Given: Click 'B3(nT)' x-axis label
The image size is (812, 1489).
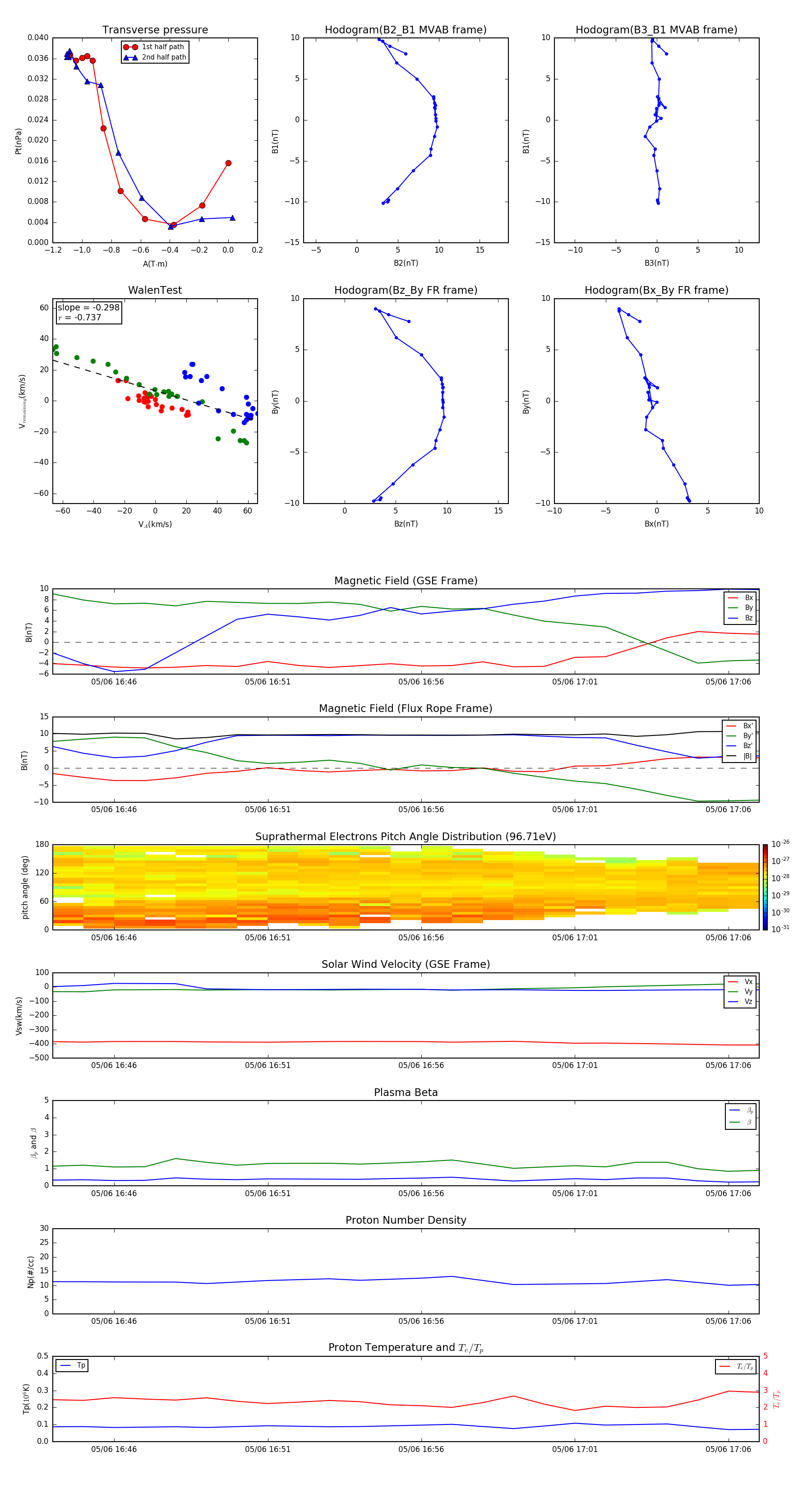Looking at the screenshot, I should pyautogui.click(x=656, y=263).
